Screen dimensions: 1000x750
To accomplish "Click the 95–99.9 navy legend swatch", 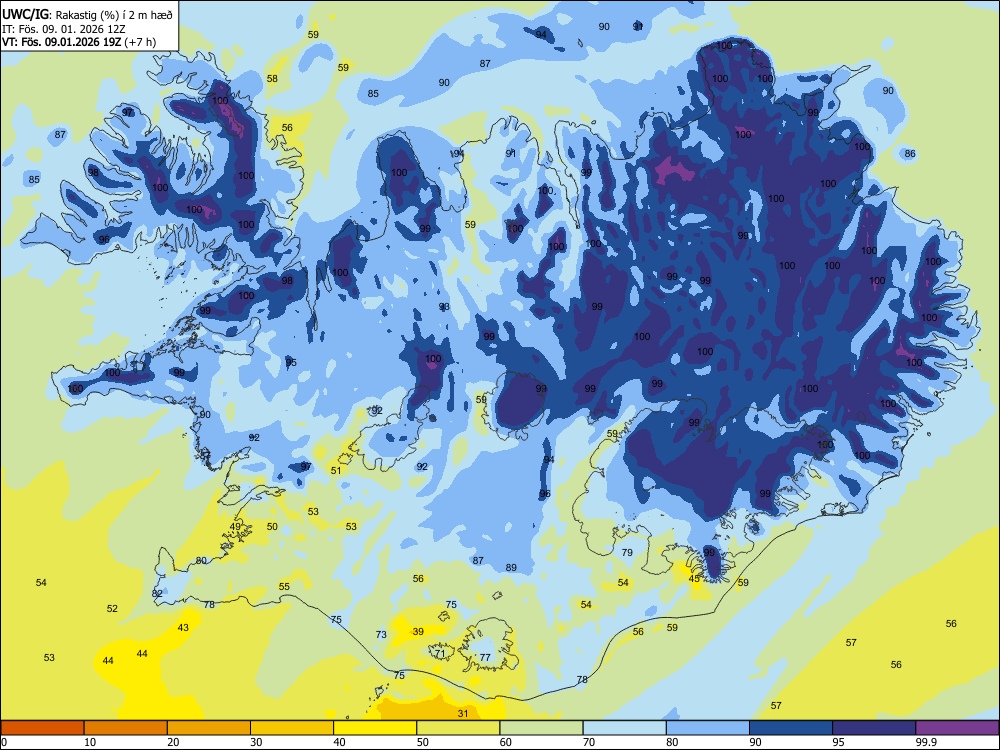I will (874, 728).
